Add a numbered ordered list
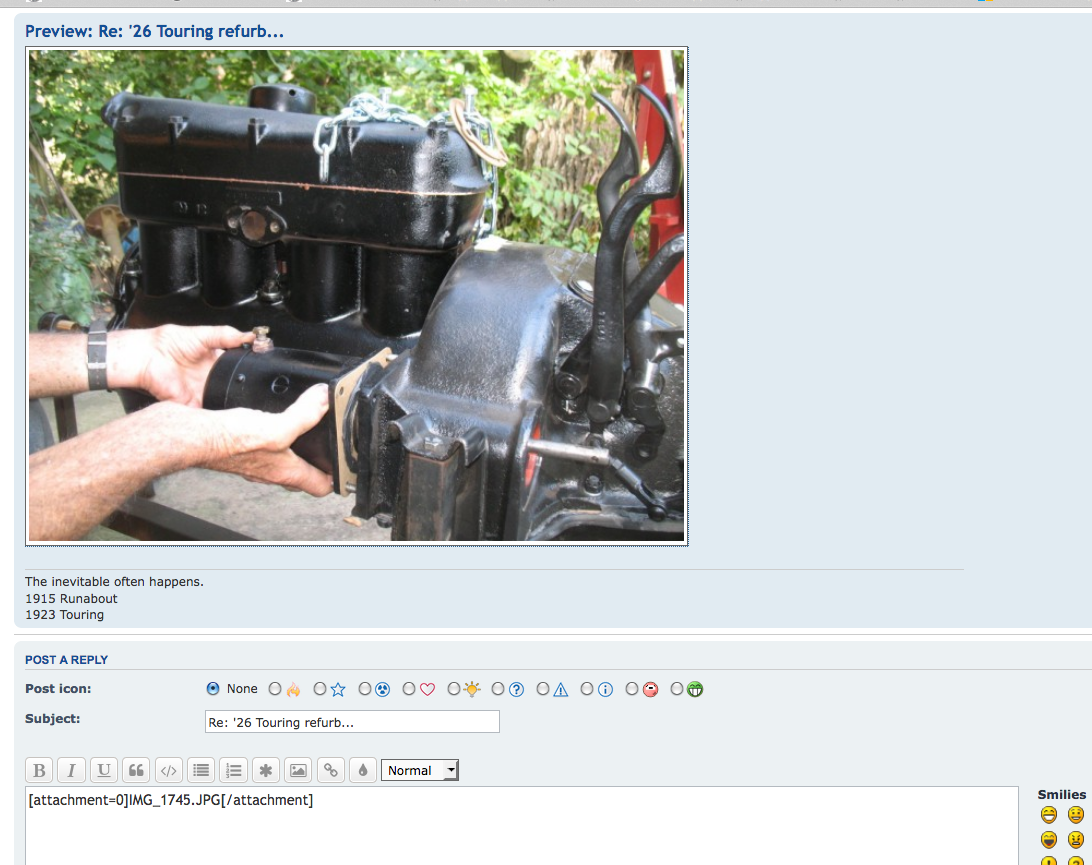The image size is (1092, 865). tap(234, 770)
